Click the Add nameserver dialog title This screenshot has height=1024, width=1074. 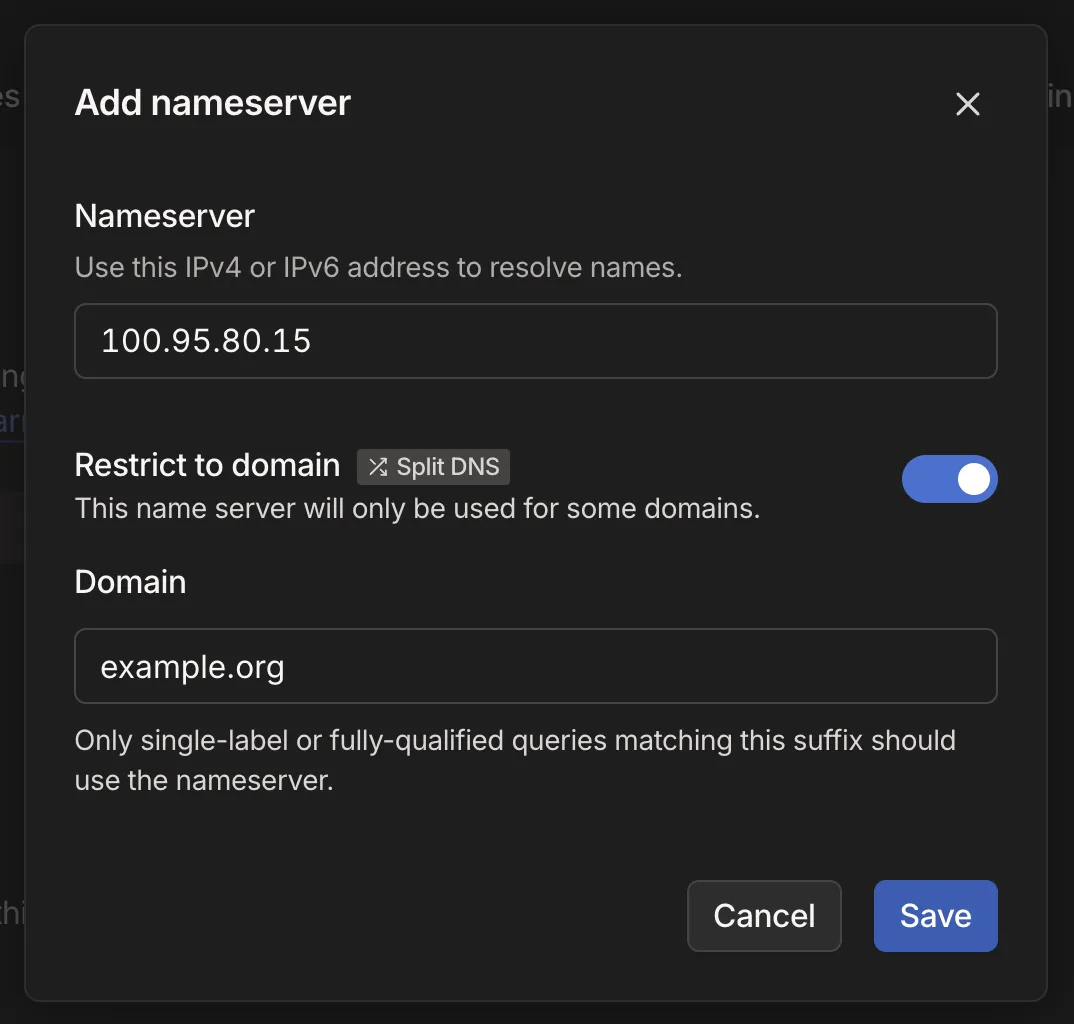tap(213, 102)
